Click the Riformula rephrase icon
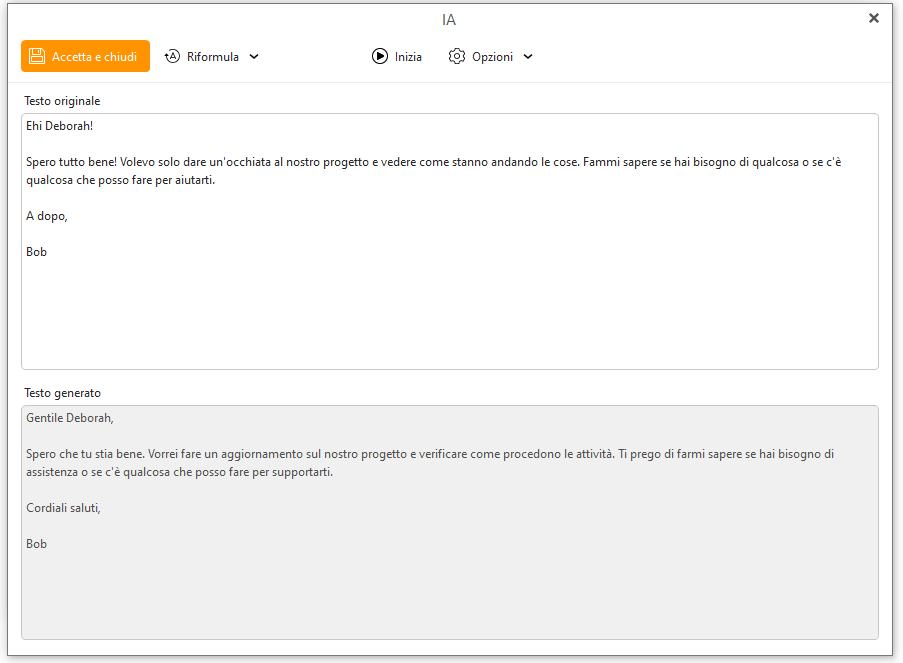 pyautogui.click(x=172, y=56)
